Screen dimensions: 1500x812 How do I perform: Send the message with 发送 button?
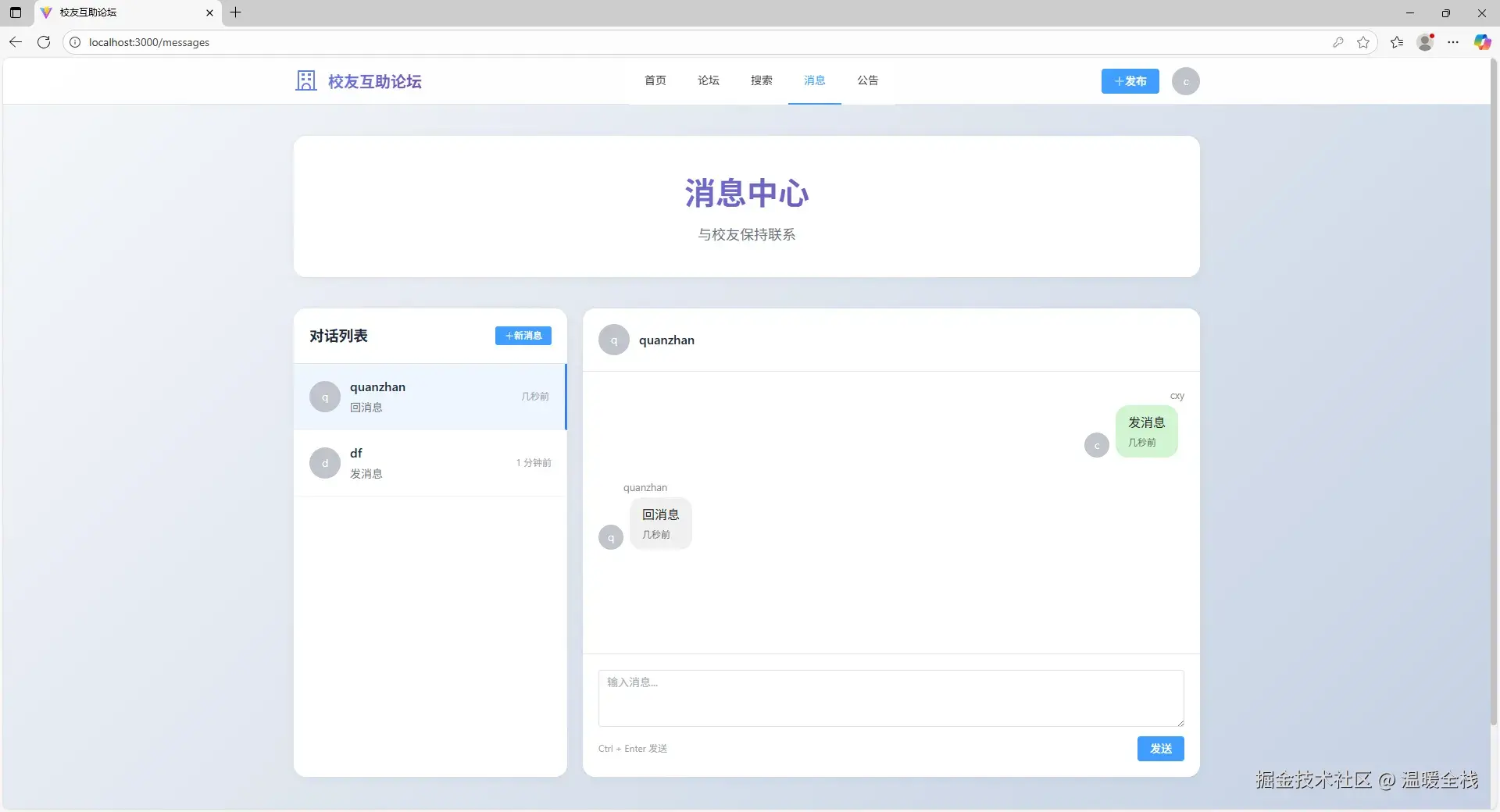point(1161,749)
